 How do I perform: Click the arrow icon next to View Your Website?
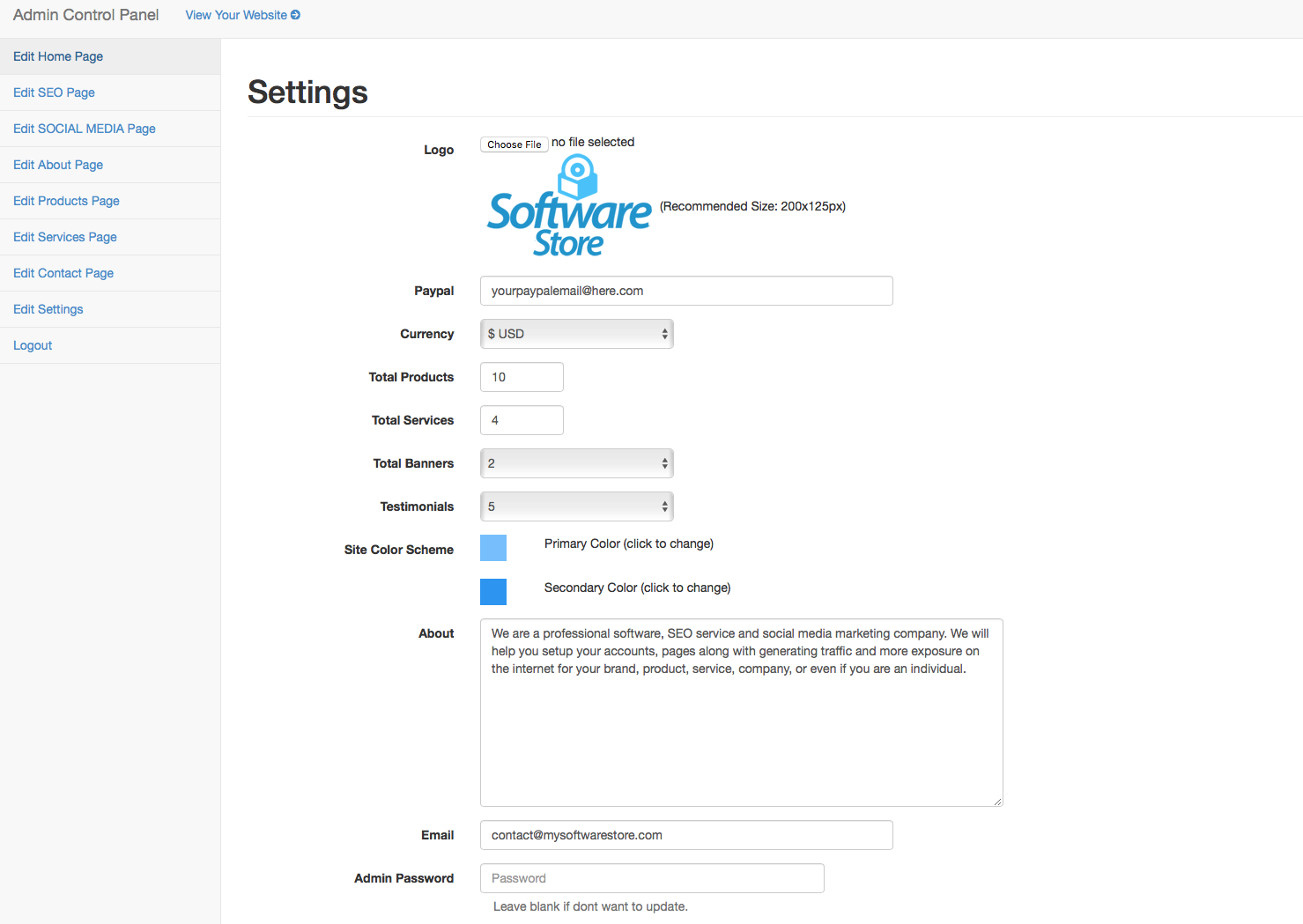tap(295, 15)
